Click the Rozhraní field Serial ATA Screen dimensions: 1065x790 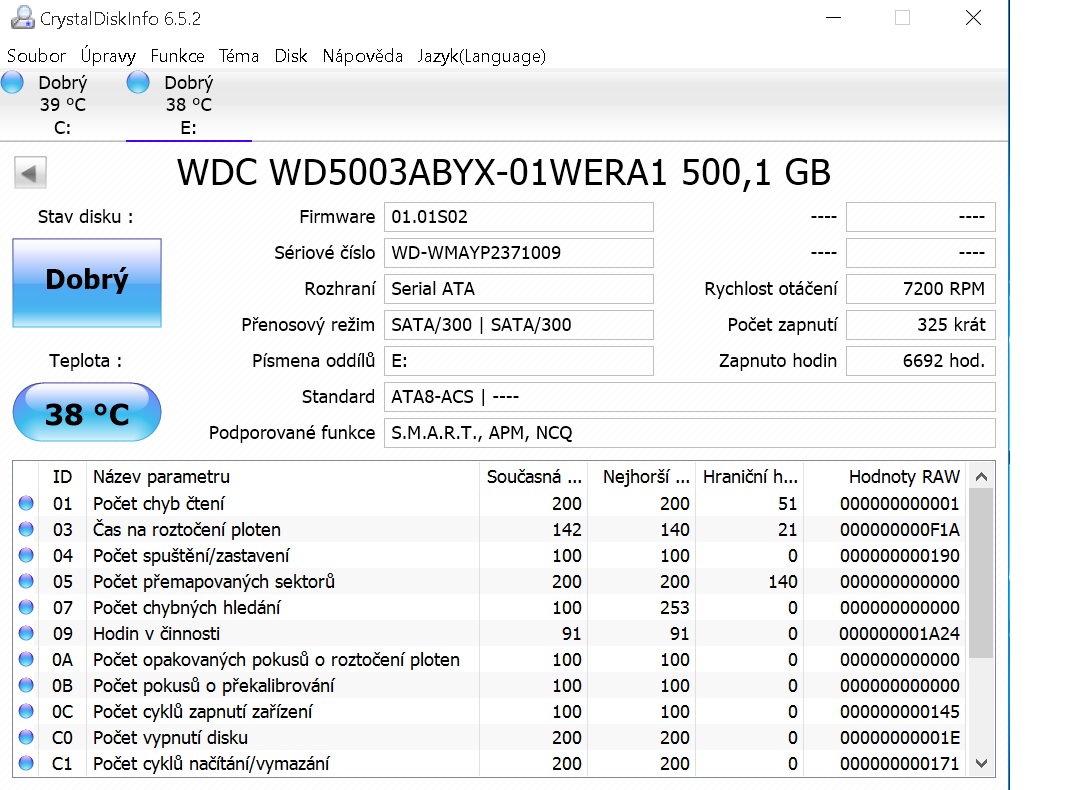pyautogui.click(x=519, y=289)
